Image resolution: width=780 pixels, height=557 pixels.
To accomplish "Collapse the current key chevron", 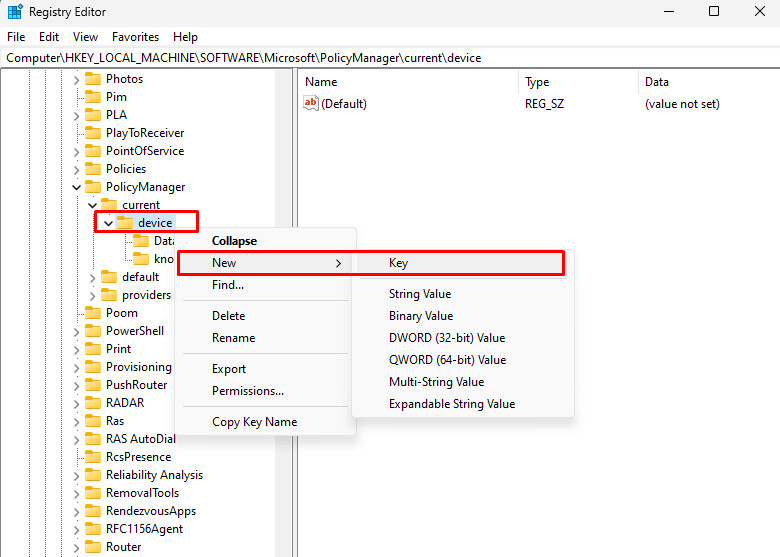I will point(93,205).
